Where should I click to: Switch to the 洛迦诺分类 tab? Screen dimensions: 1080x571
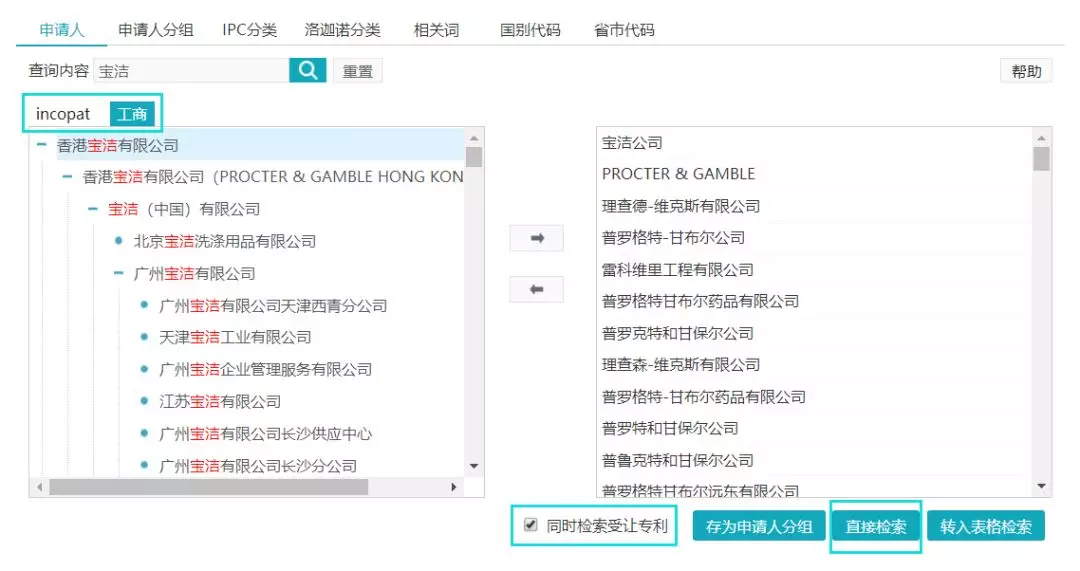(x=342, y=30)
